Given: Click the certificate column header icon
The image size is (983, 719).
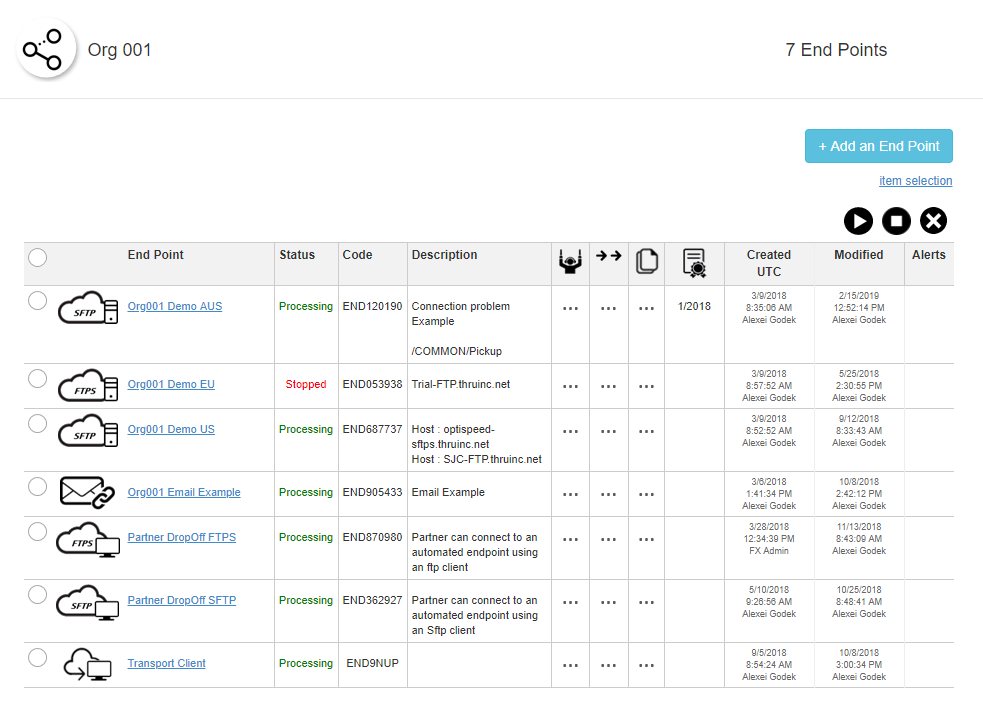Looking at the screenshot, I should point(694,262).
